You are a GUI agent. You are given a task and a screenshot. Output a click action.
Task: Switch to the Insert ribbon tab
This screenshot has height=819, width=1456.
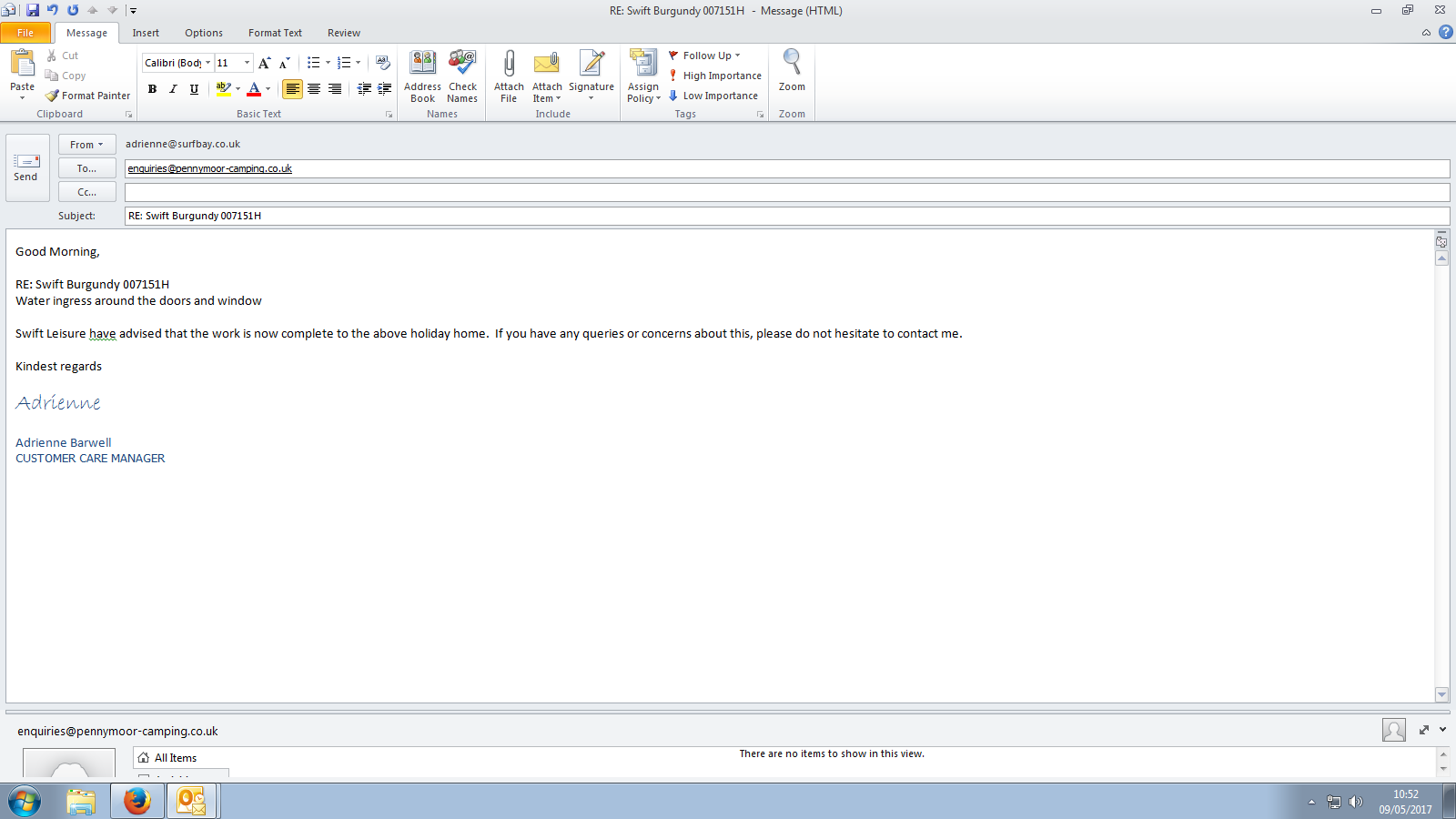tap(146, 33)
